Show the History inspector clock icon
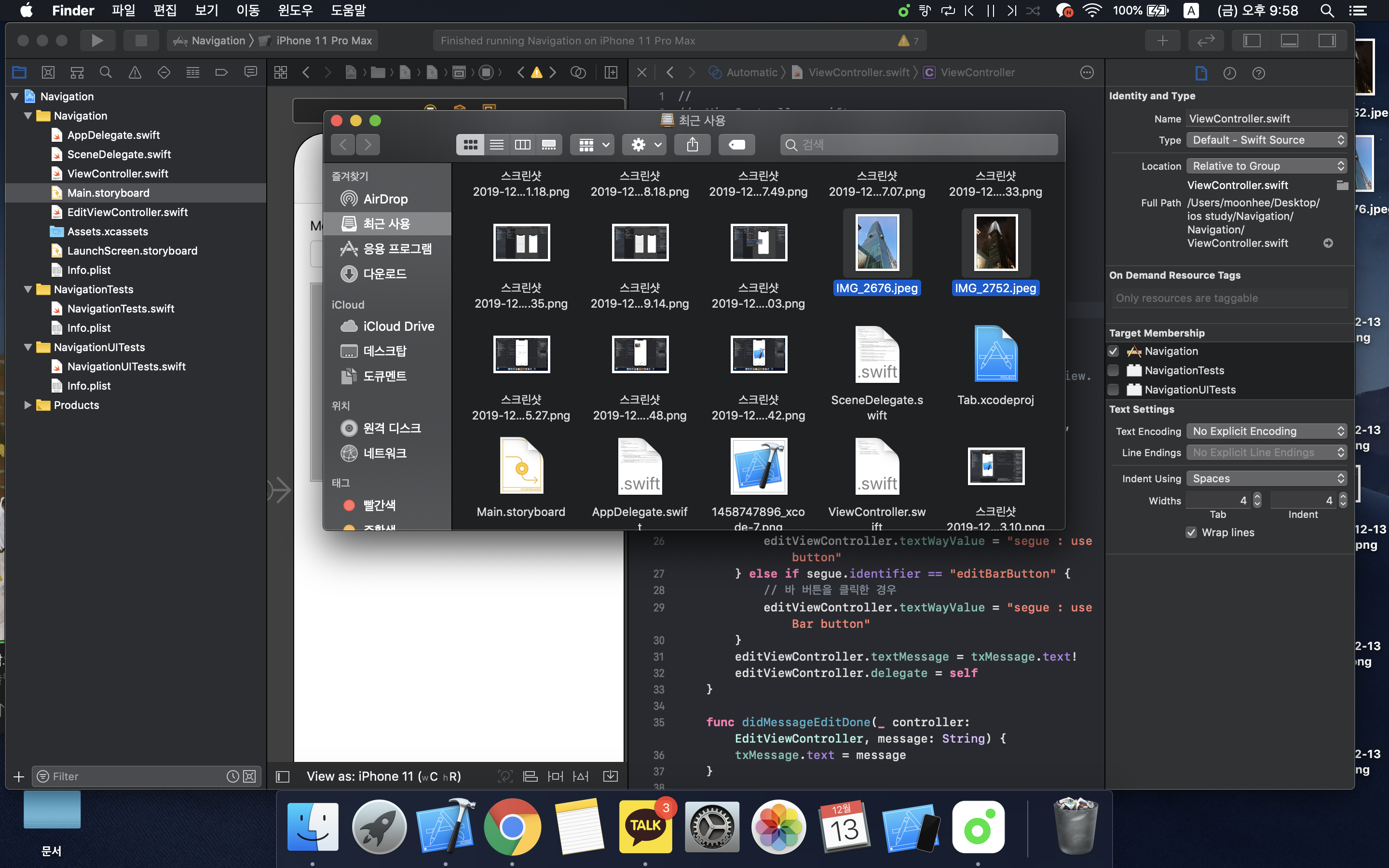1389x868 pixels. 1229,73
